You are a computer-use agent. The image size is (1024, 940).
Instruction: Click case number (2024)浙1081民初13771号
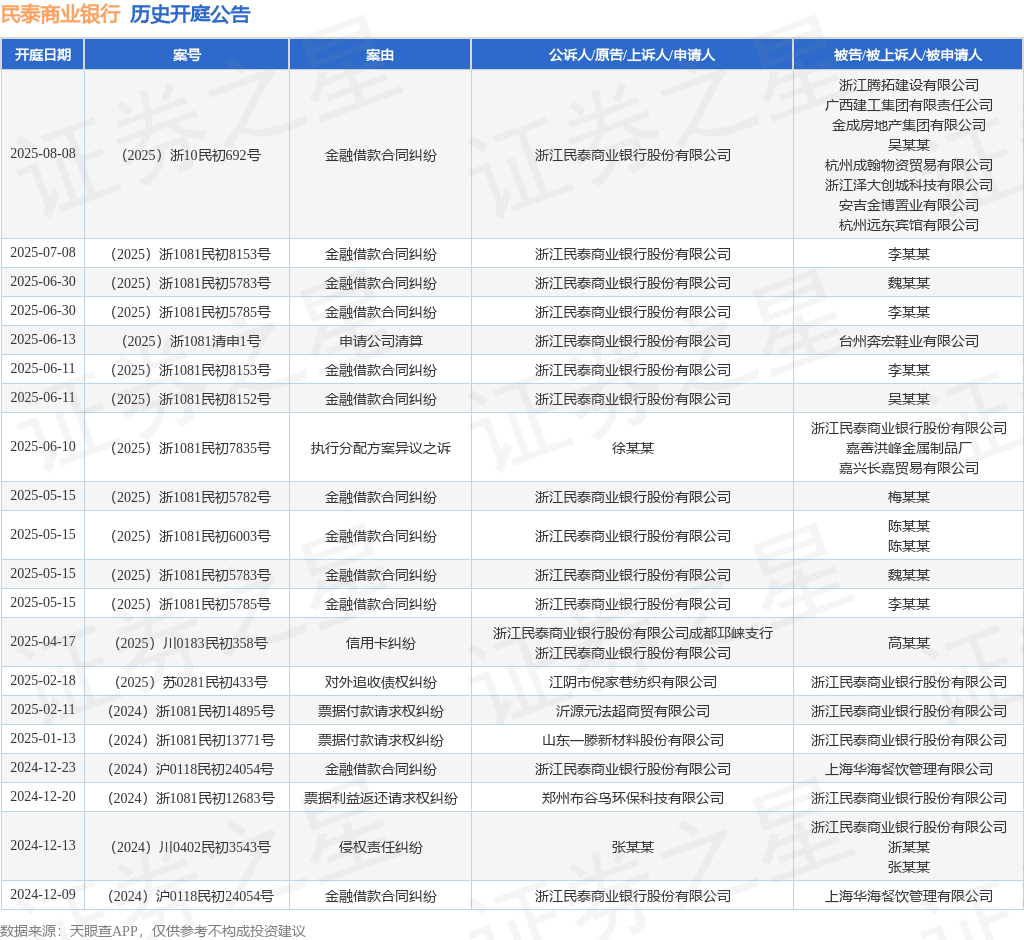click(x=191, y=740)
